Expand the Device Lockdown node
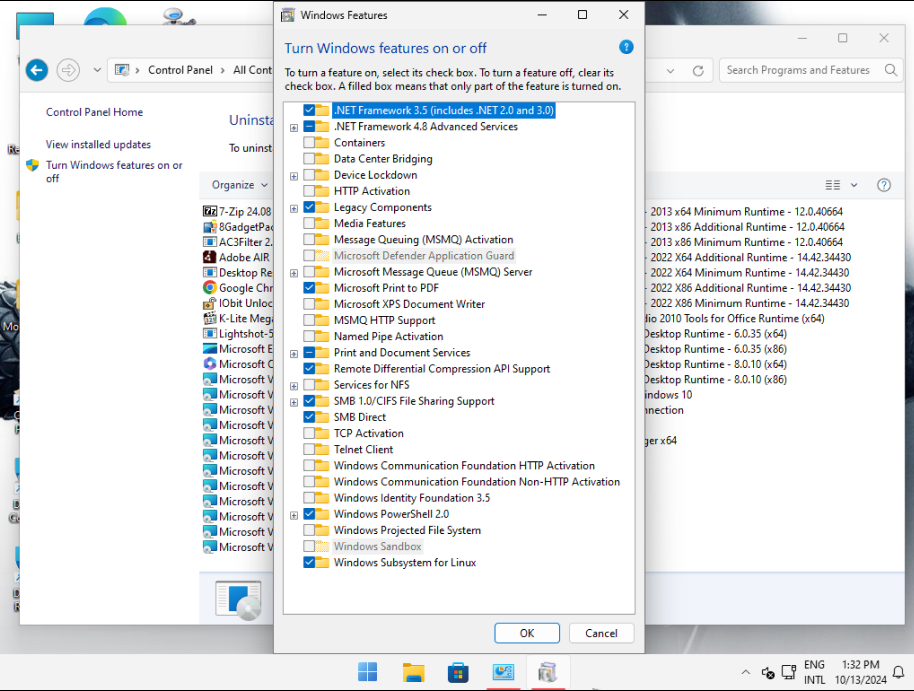The width and height of the screenshot is (914, 691). pyautogui.click(x=294, y=176)
